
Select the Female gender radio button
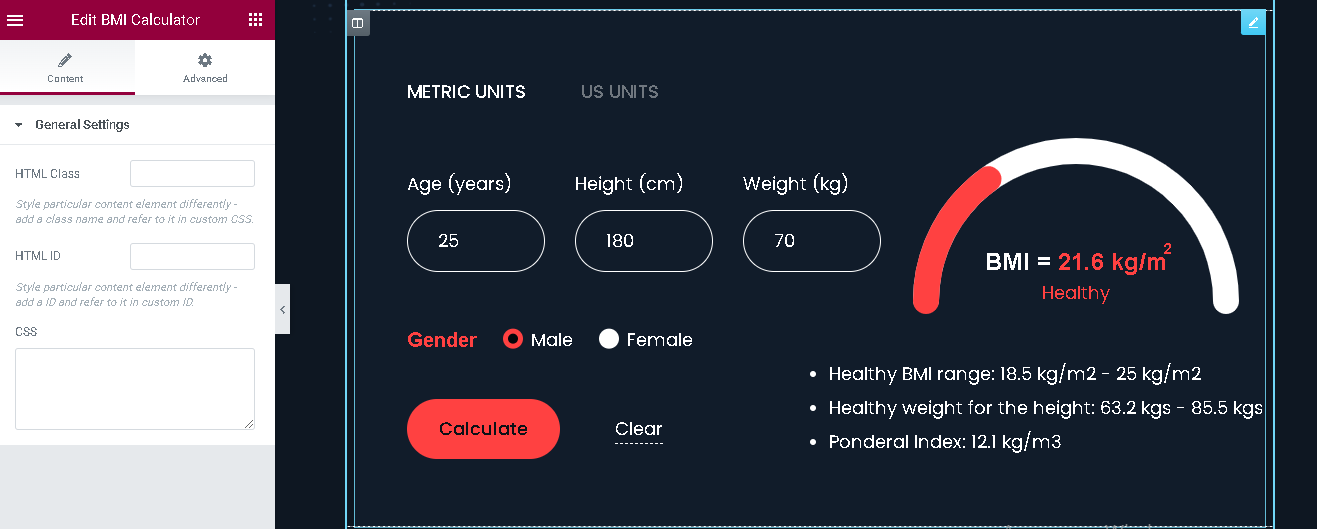[x=609, y=339]
